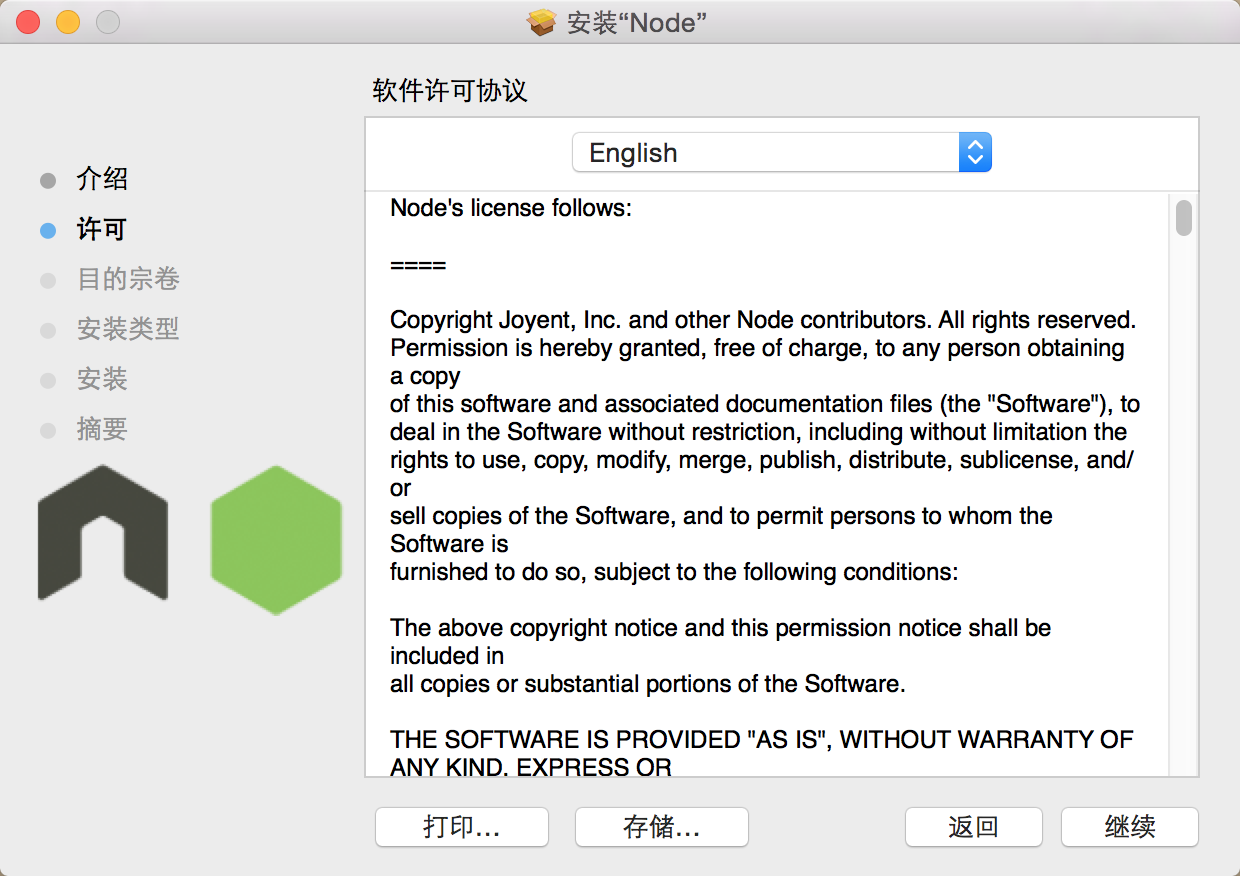Image resolution: width=1240 pixels, height=876 pixels.
Task: Click the blue dropdown stepper arrows
Action: click(x=975, y=153)
